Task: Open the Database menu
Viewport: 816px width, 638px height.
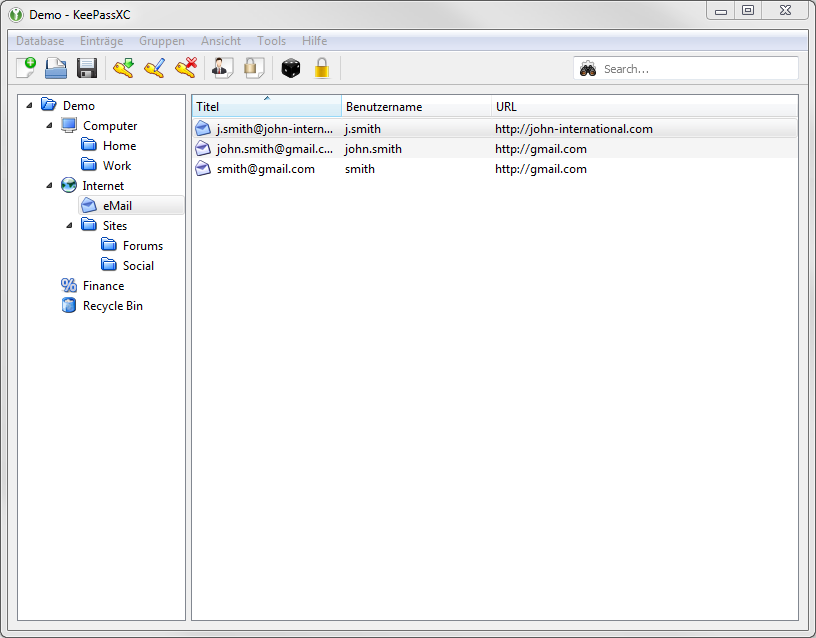Action: (40, 41)
